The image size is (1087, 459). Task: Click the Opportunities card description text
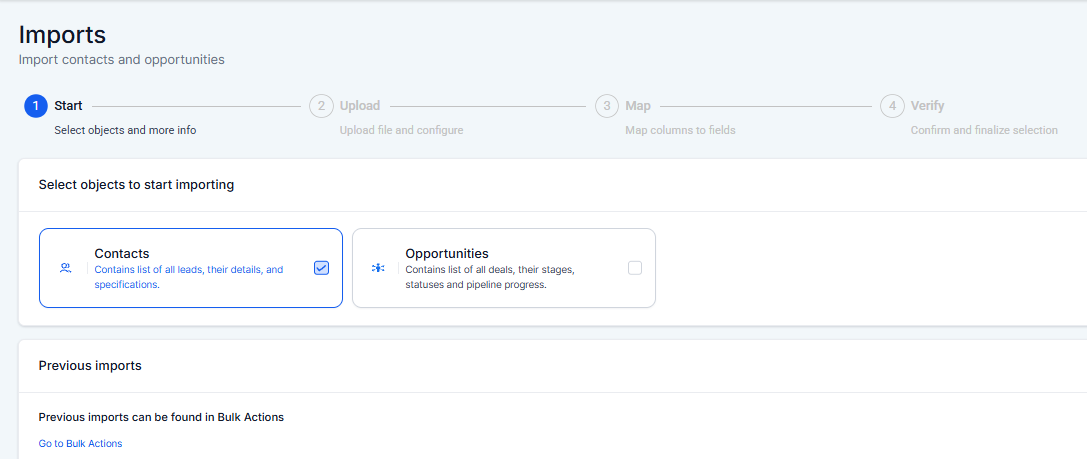[x=489, y=277]
